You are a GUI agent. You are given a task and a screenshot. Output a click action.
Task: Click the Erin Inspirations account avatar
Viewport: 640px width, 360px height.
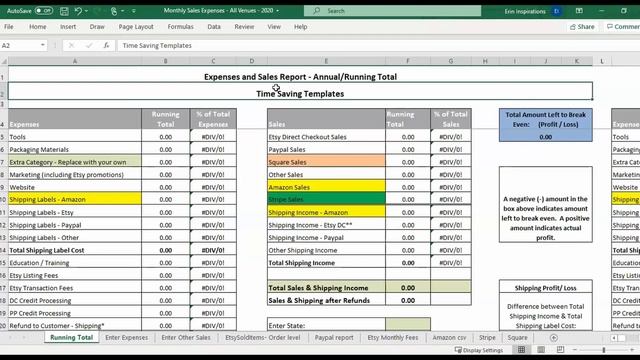coord(556,11)
